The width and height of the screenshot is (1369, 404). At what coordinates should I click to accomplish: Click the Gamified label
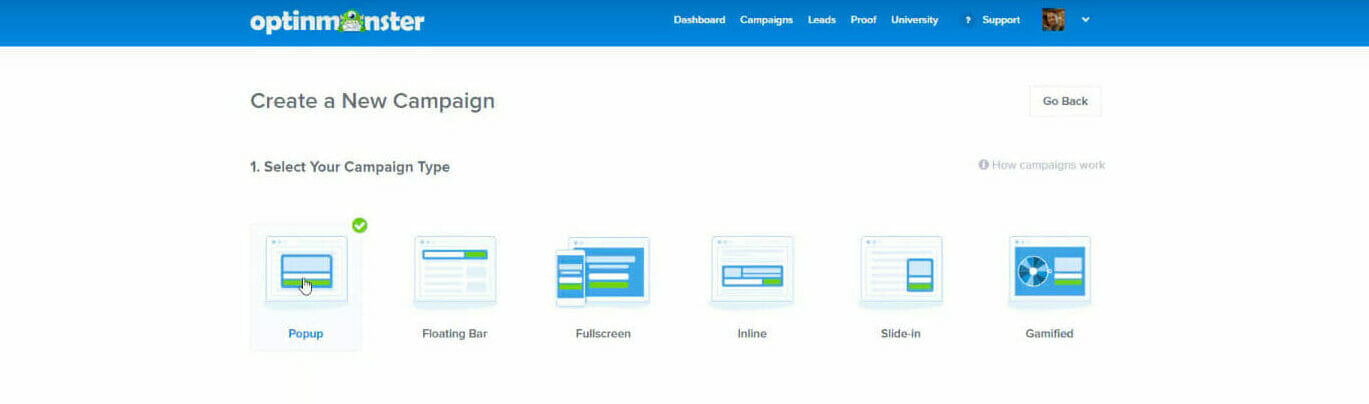1049,334
